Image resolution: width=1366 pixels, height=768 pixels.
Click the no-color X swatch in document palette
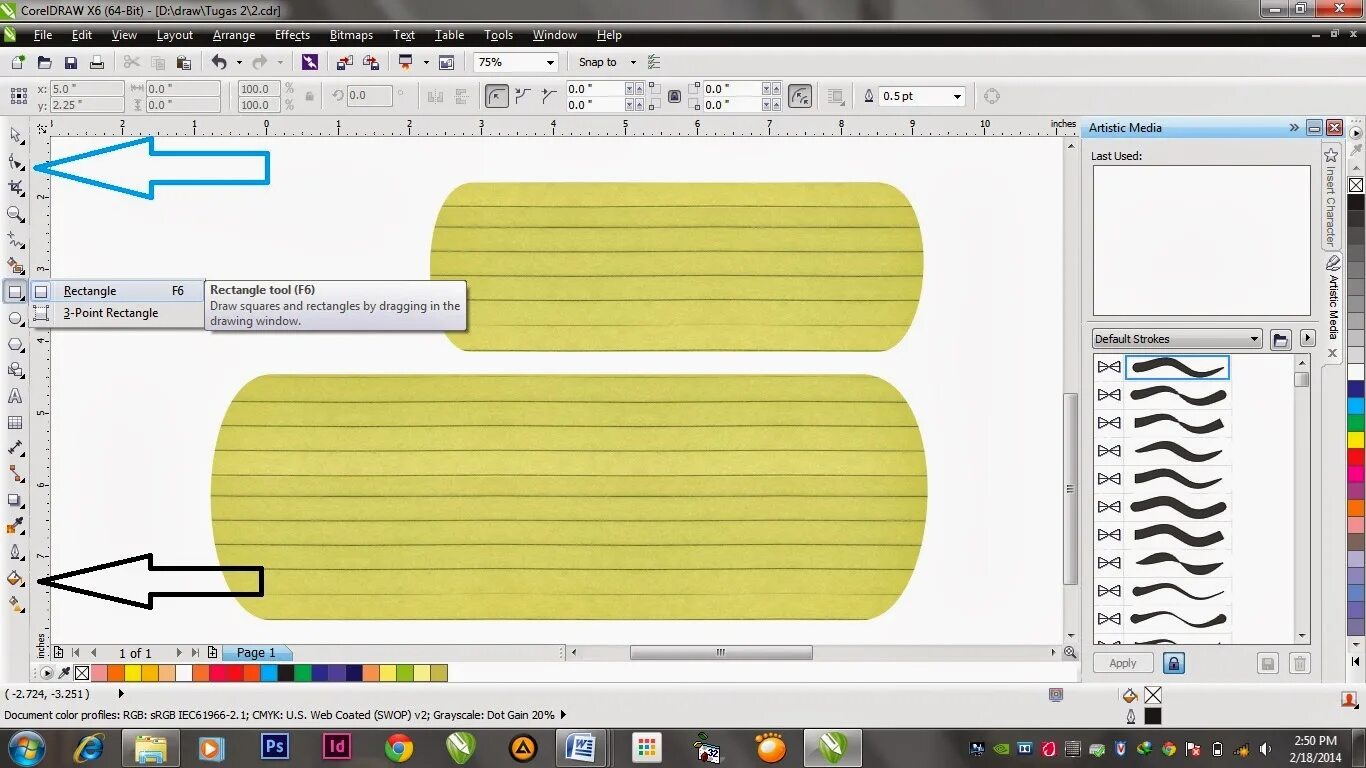[x=82, y=673]
